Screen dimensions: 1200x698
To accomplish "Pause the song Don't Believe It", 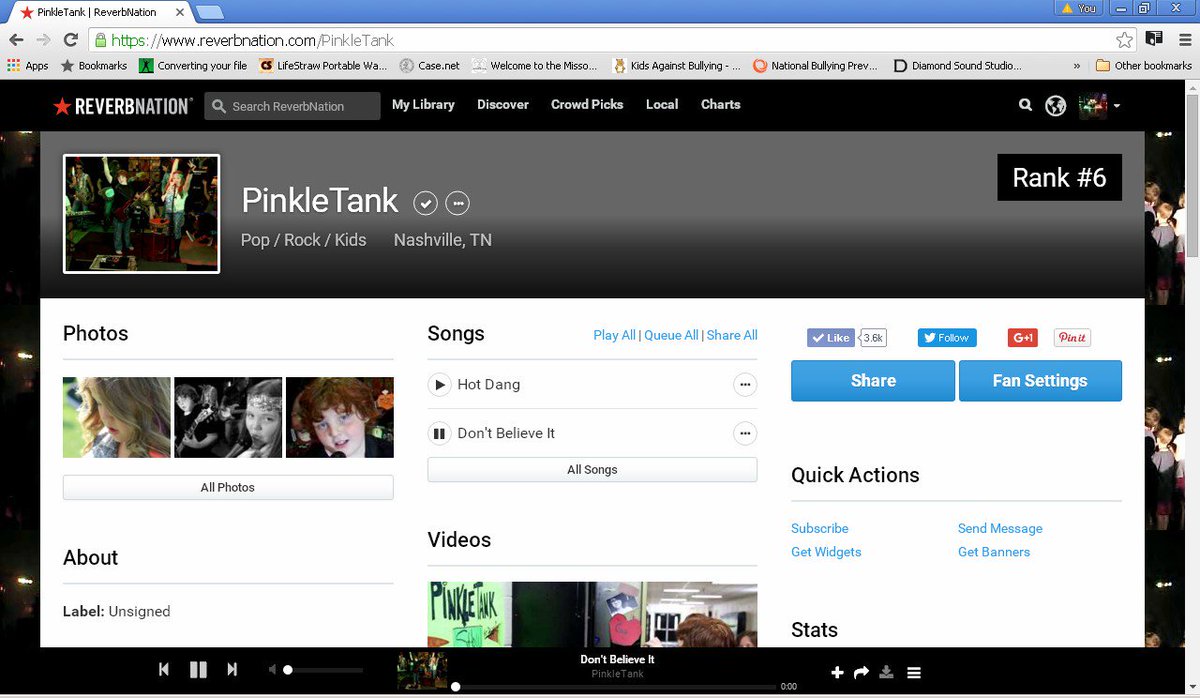I will (439, 433).
